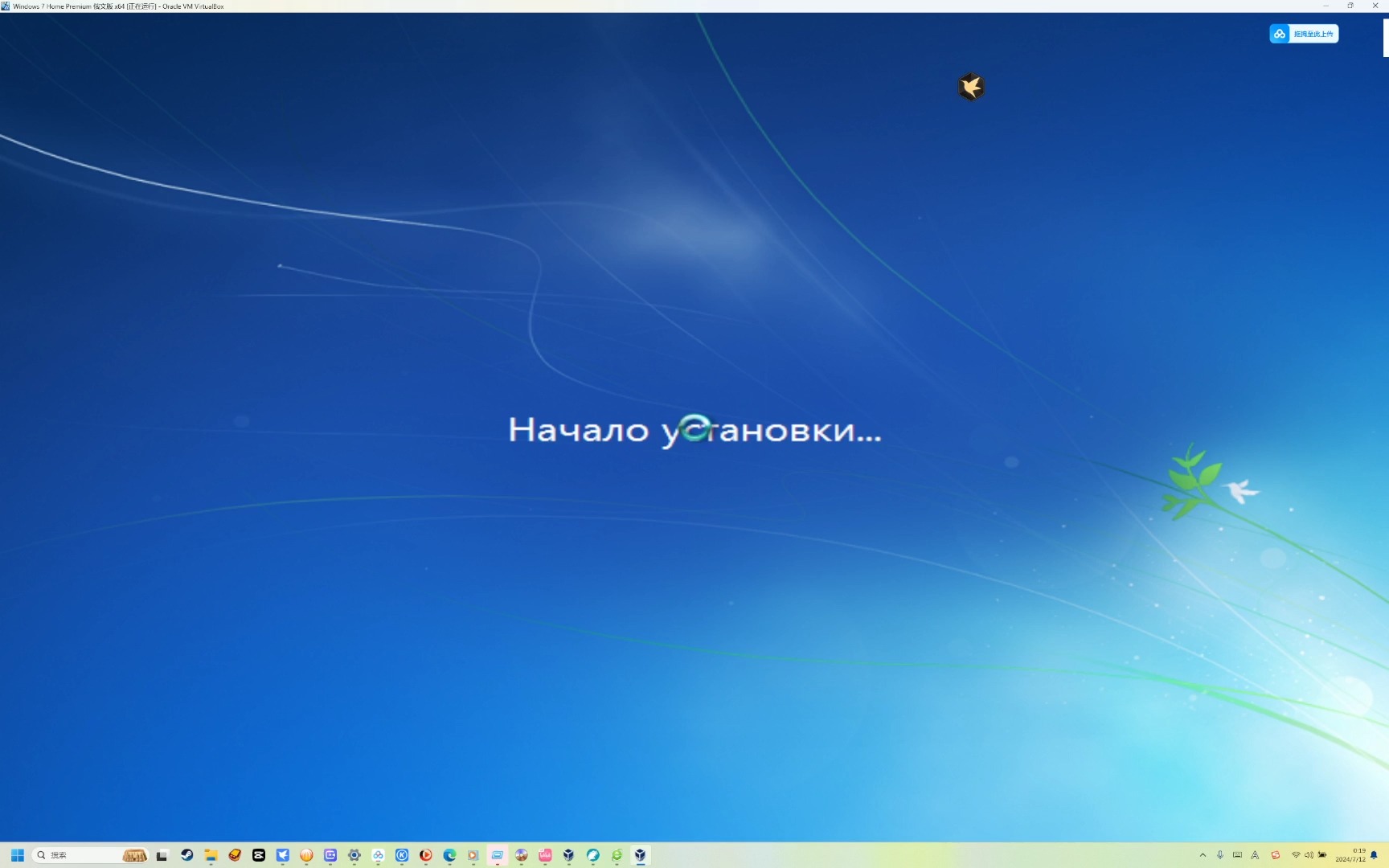This screenshot has width=1389, height=868.
Task: Switch to the active VirtualBox VM taskbar icon
Action: pyautogui.click(x=640, y=855)
